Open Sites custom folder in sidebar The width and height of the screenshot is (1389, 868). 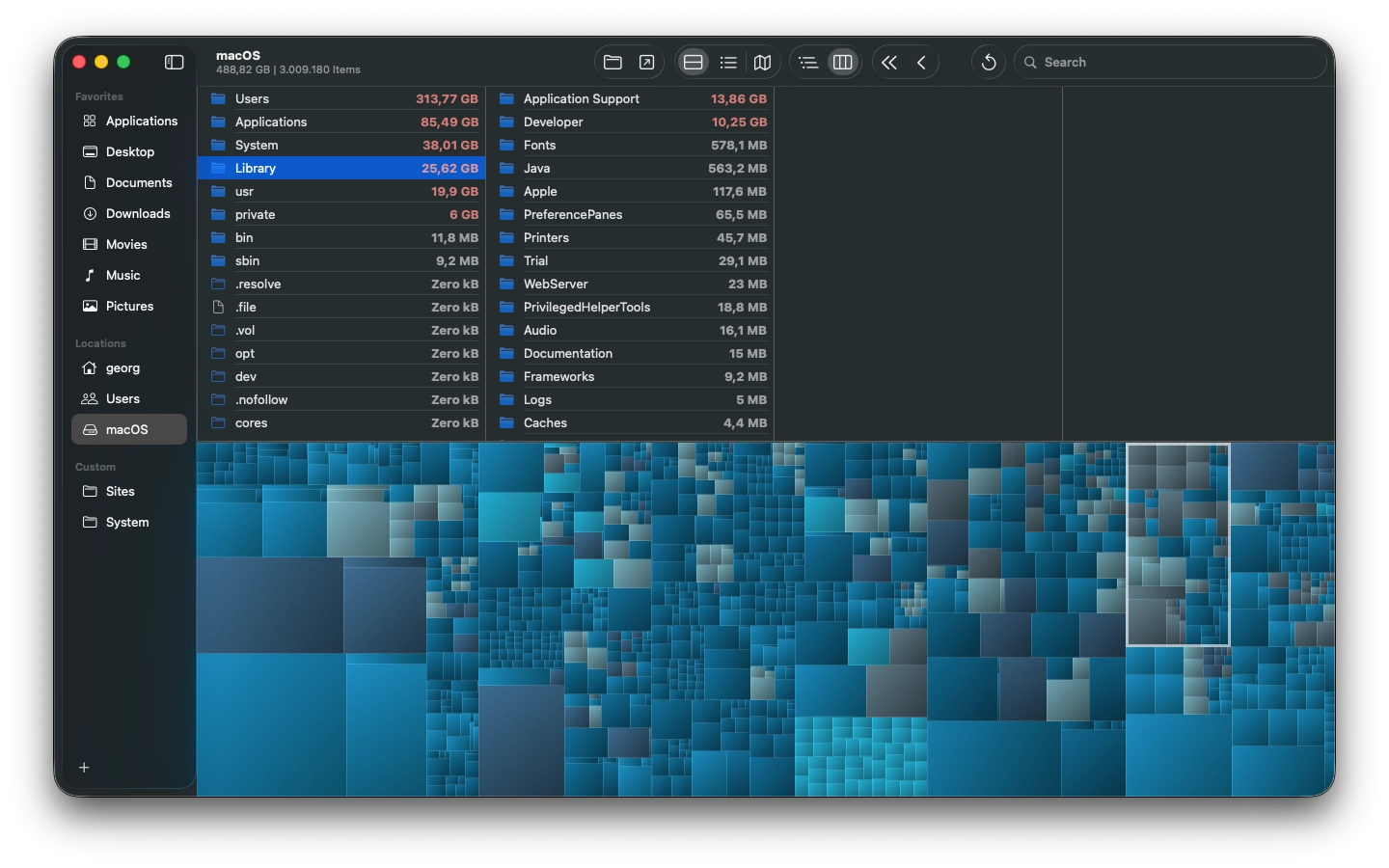click(129, 491)
